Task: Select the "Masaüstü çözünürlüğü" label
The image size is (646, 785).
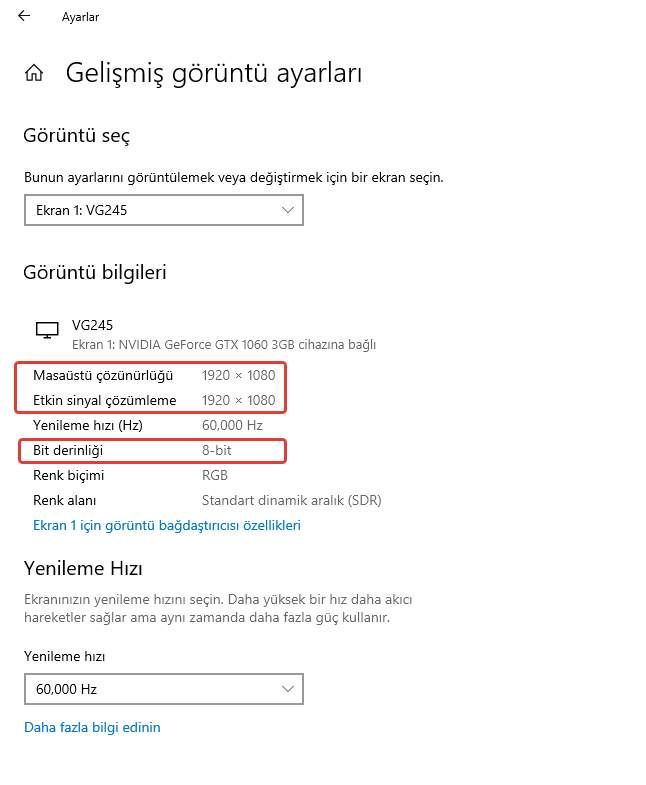Action: click(103, 376)
